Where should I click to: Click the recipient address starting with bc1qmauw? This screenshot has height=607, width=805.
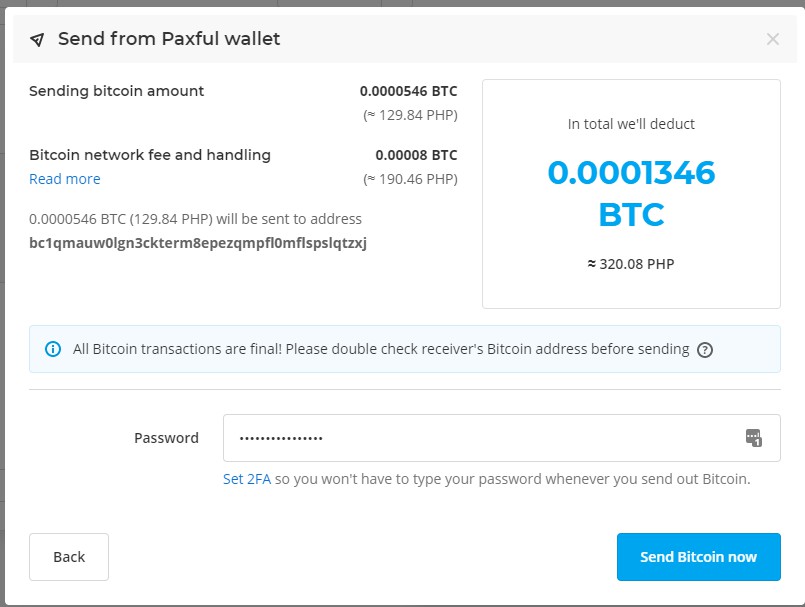click(x=198, y=243)
